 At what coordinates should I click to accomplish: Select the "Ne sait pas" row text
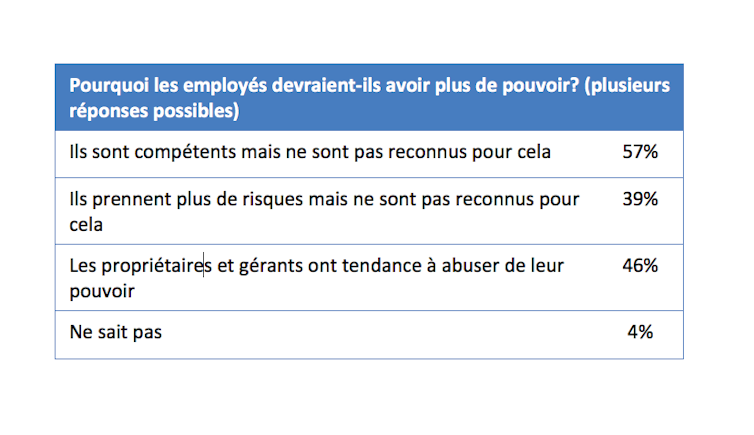pyautogui.click(x=116, y=332)
